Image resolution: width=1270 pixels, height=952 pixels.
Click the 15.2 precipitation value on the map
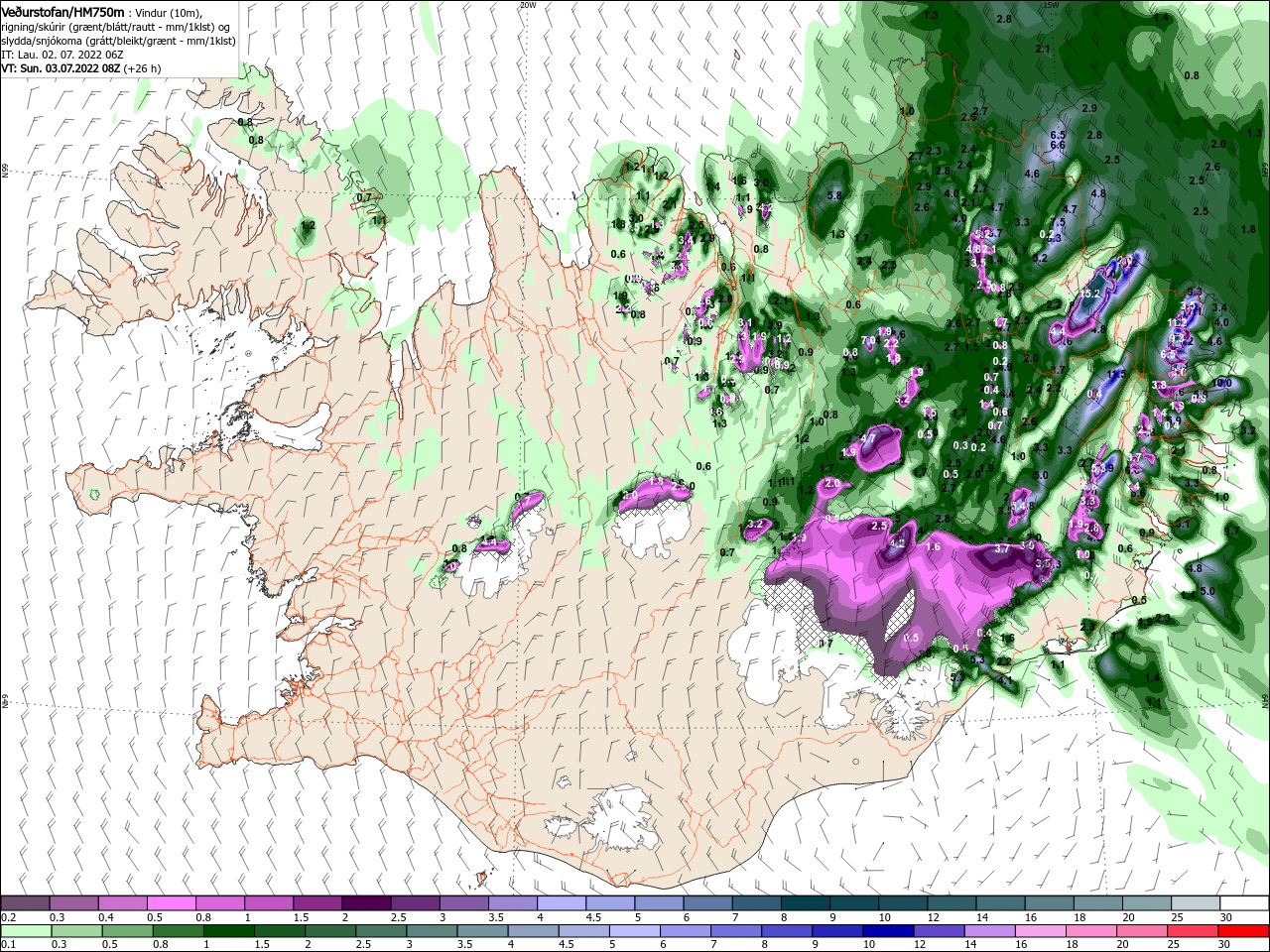click(x=1090, y=294)
